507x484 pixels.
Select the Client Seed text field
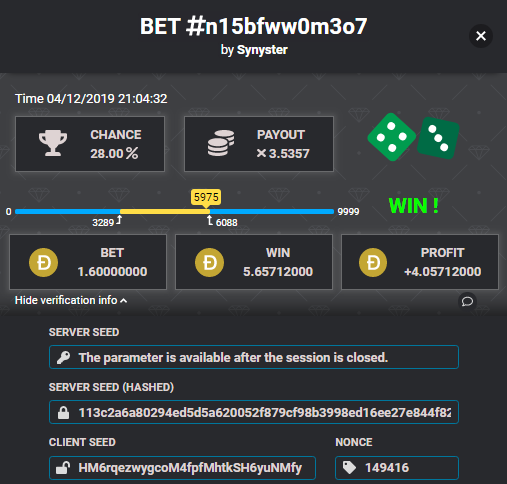[182, 468]
